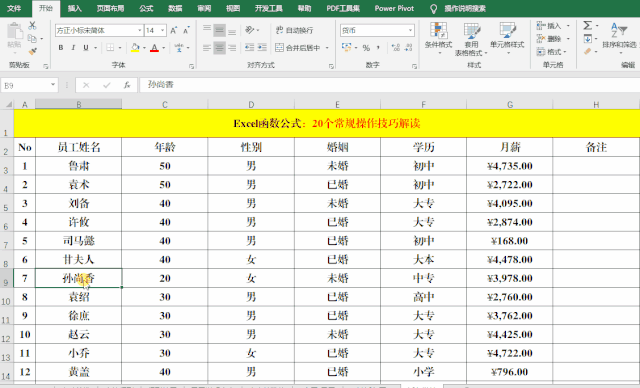The height and width of the screenshot is (388, 640).
Task: Click the Fill down icon
Action: (x=587, y=39)
